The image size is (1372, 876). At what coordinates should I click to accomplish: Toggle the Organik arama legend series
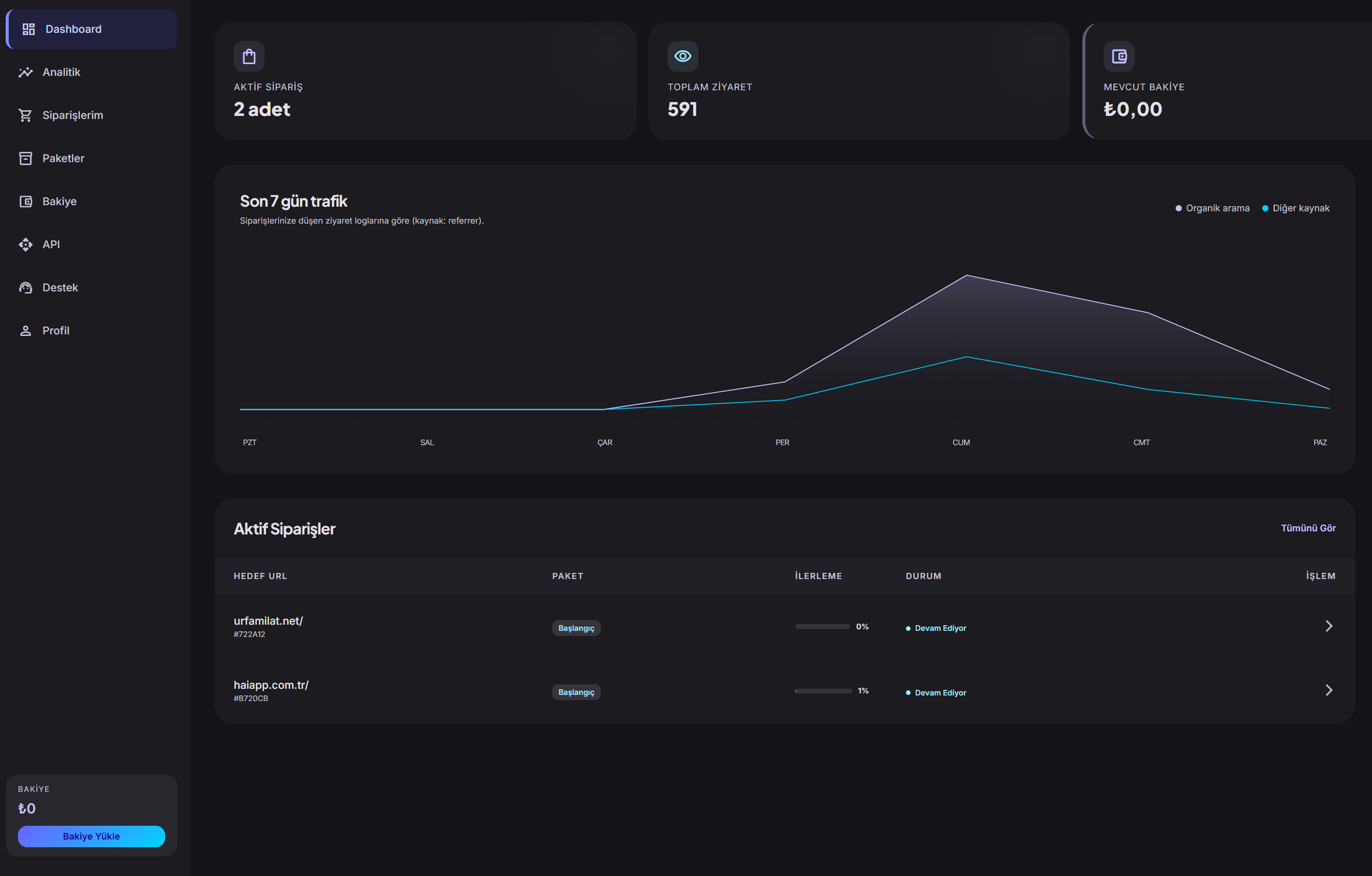coord(1213,209)
